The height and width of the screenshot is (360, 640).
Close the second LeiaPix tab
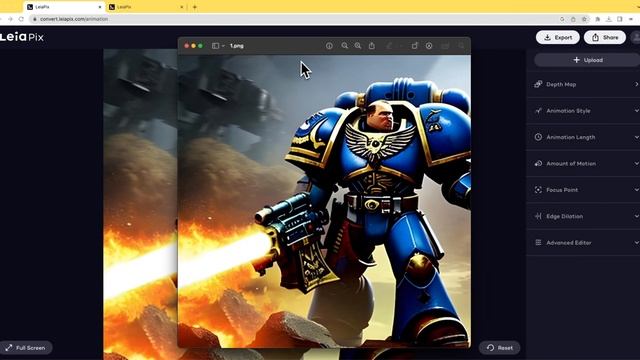coord(182,7)
